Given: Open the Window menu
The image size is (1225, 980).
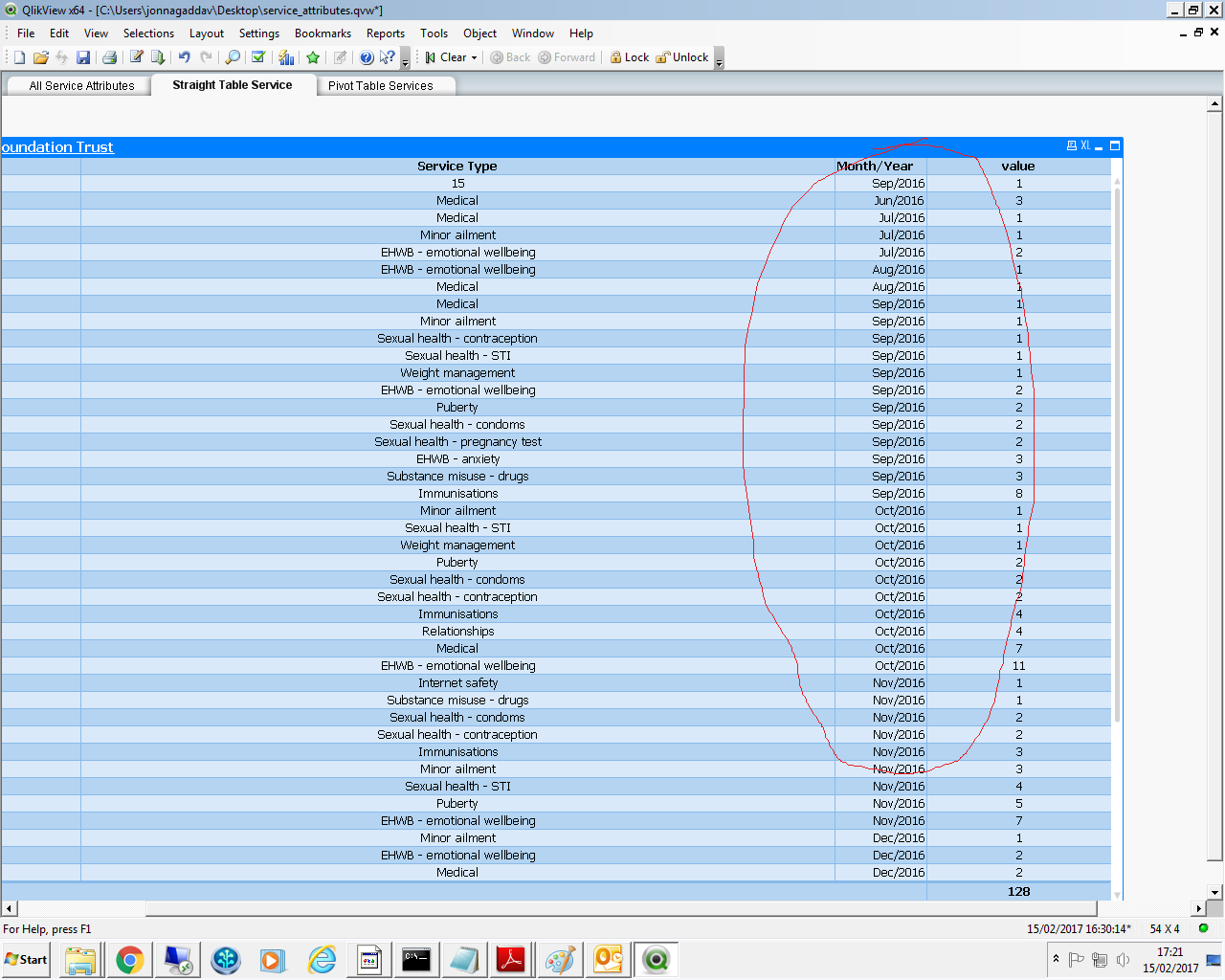Looking at the screenshot, I should pyautogui.click(x=532, y=33).
